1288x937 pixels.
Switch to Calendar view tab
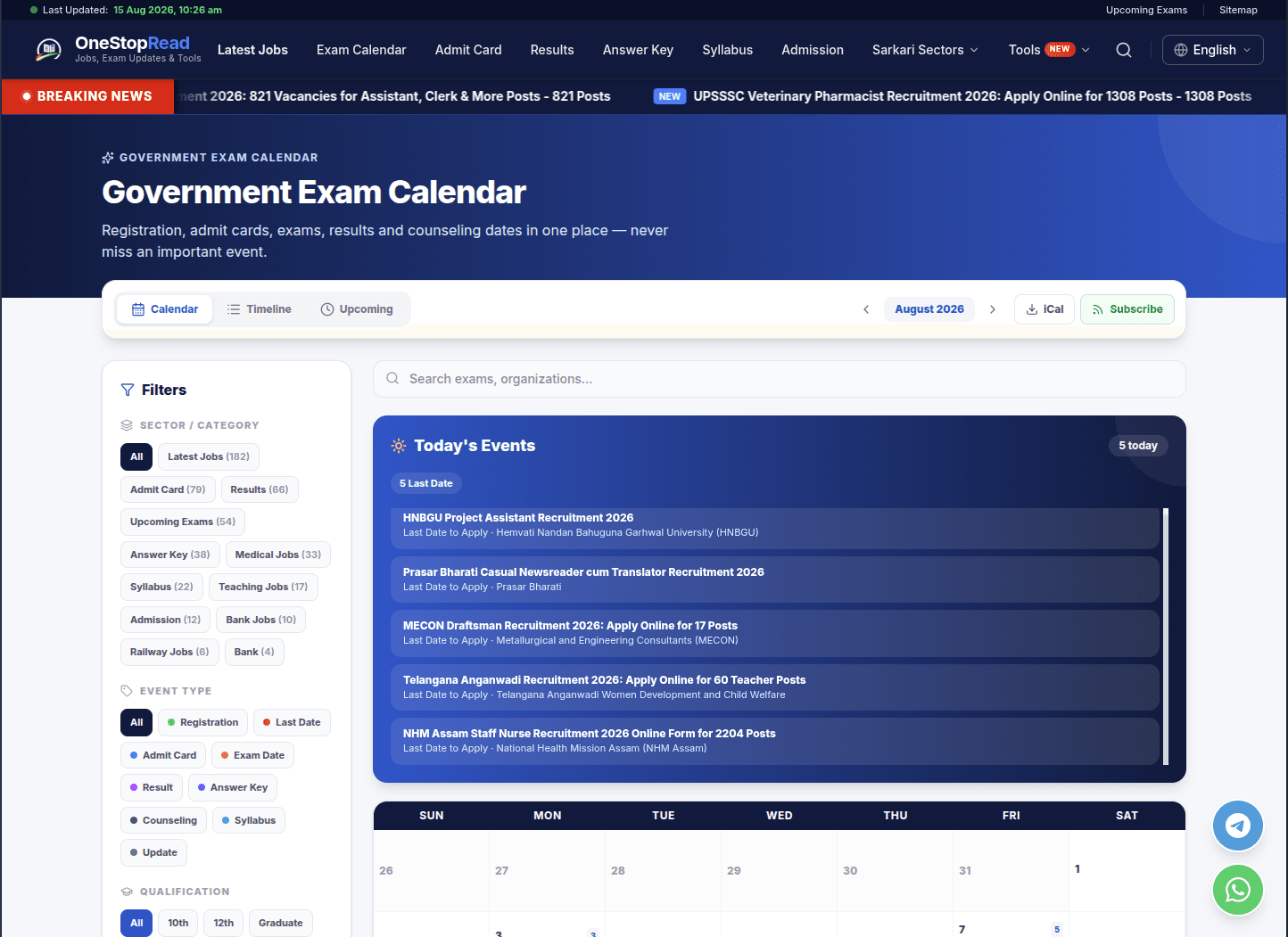[x=165, y=309]
